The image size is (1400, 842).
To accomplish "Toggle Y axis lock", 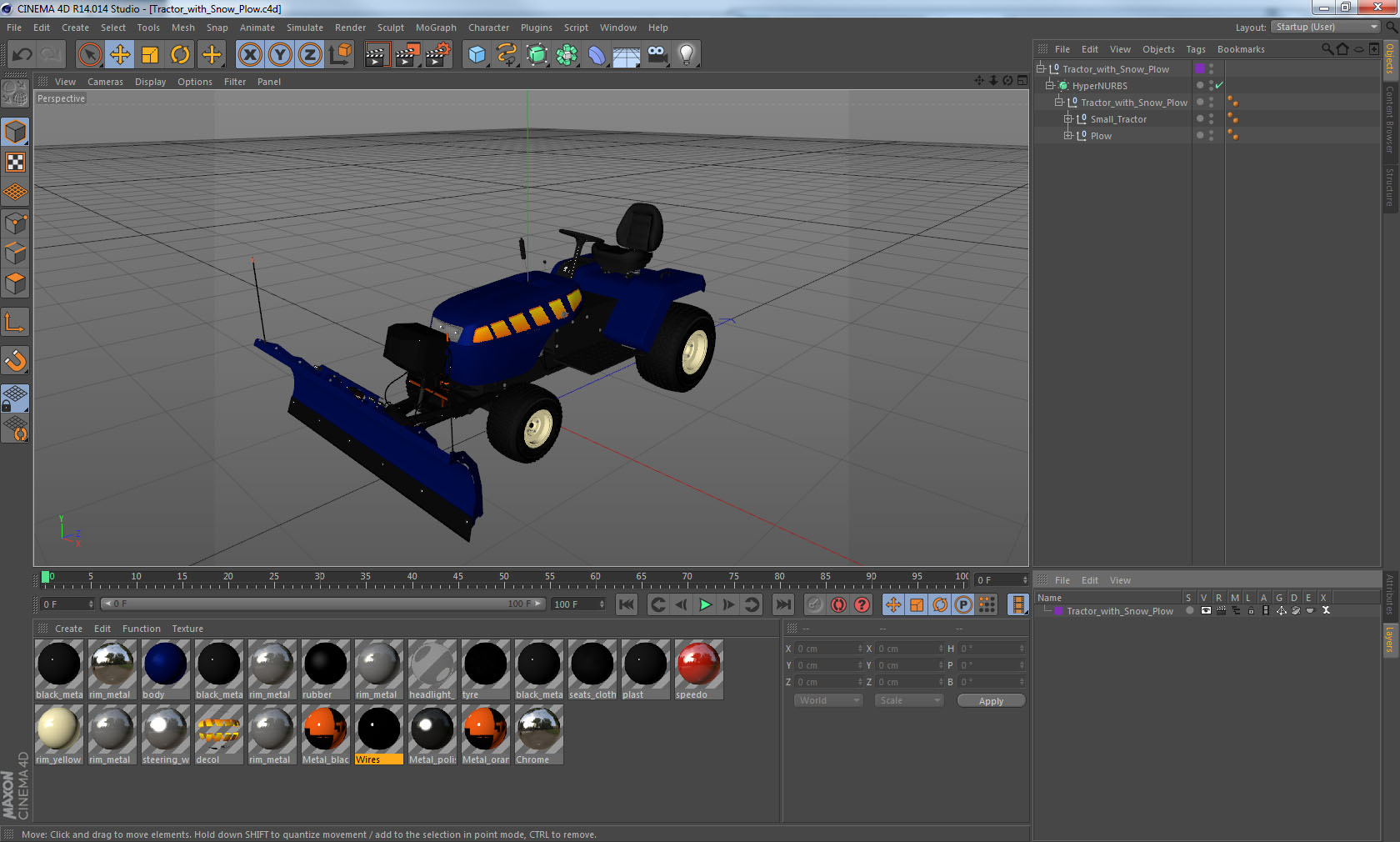I will pos(280,55).
